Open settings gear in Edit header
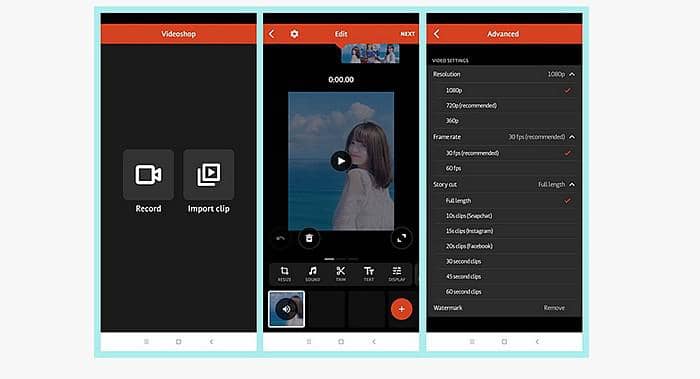 click(294, 34)
